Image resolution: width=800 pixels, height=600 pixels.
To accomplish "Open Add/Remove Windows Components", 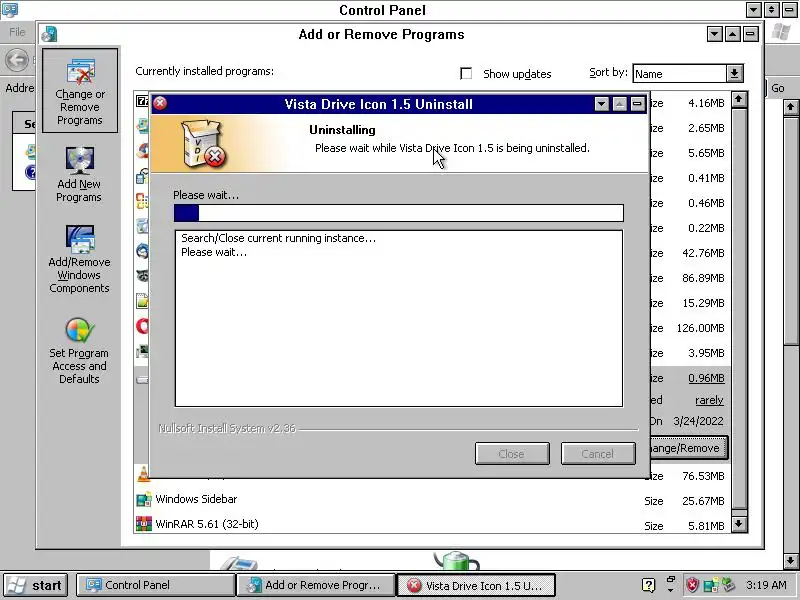I will 79,259.
